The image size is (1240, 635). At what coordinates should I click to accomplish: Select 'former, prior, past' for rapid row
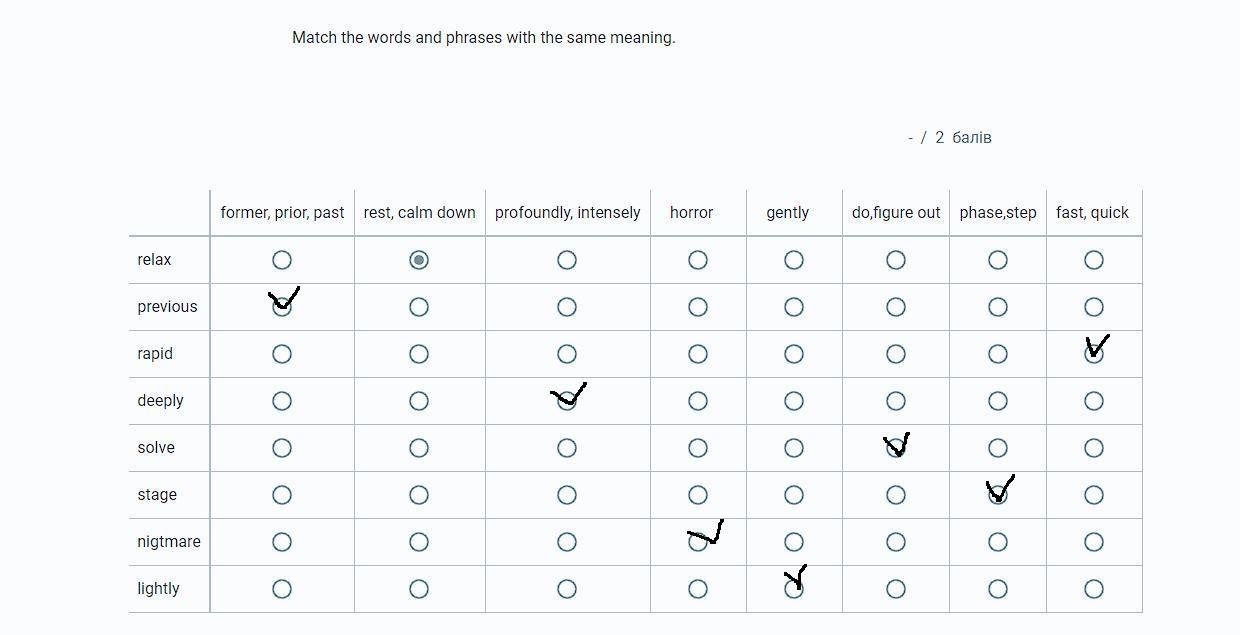click(x=282, y=354)
